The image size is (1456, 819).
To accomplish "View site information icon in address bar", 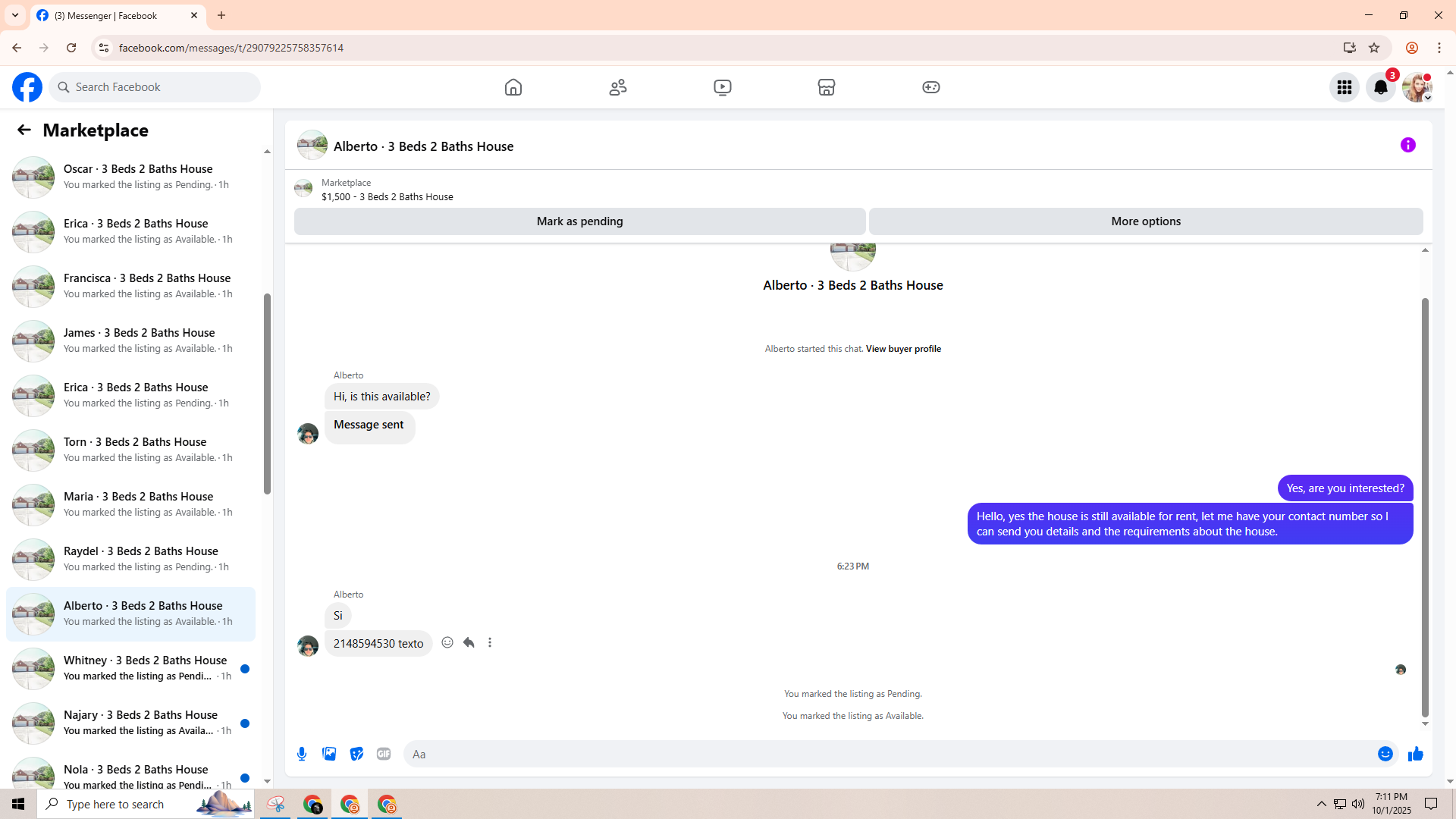I will [x=104, y=48].
